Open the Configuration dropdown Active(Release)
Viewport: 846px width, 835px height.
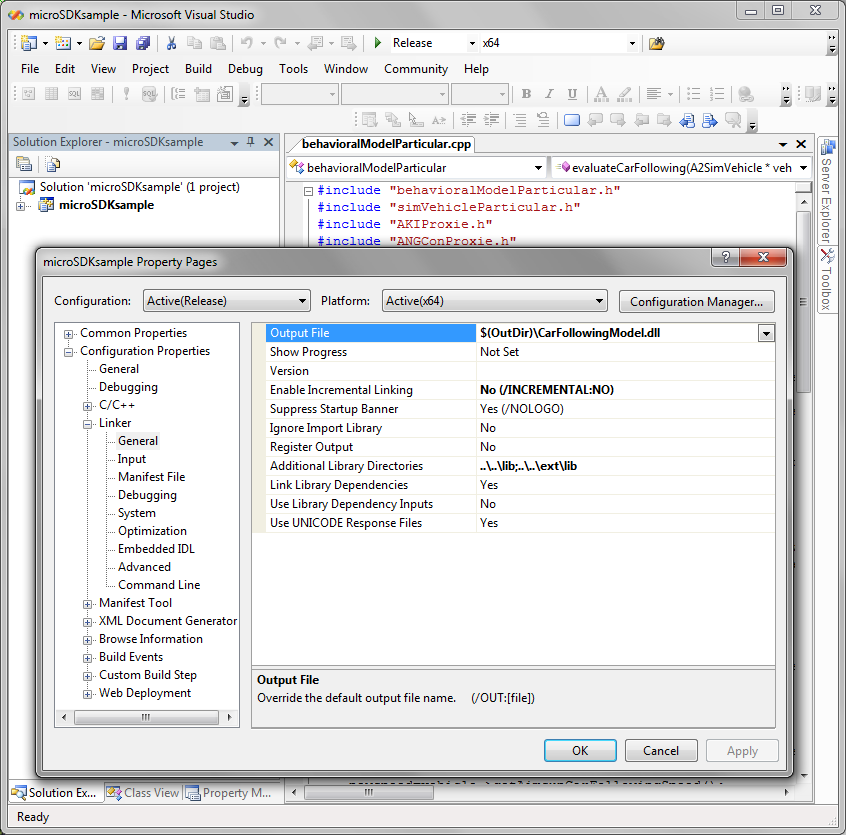click(227, 301)
